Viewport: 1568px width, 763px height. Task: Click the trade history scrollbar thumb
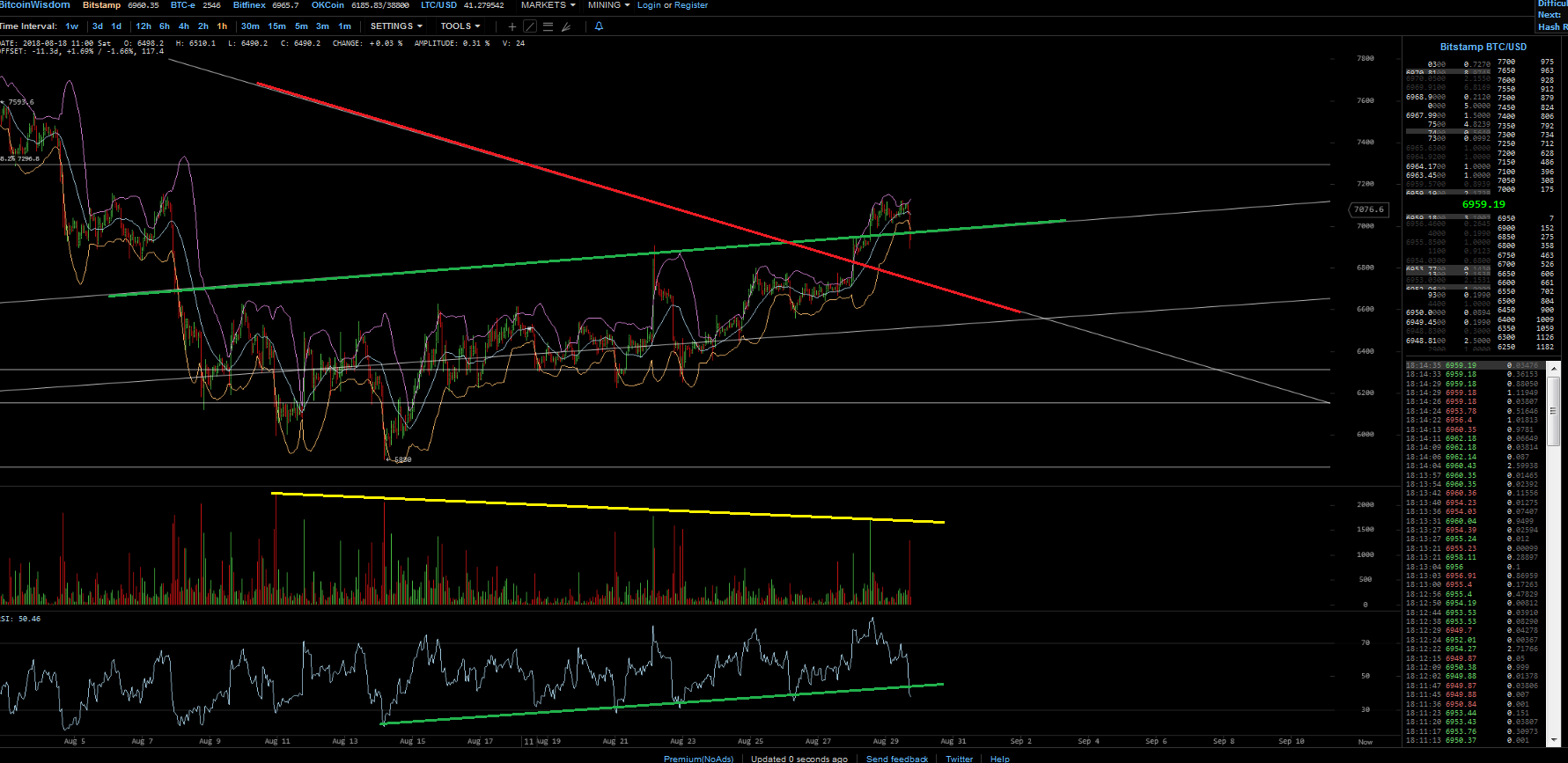click(x=1554, y=414)
